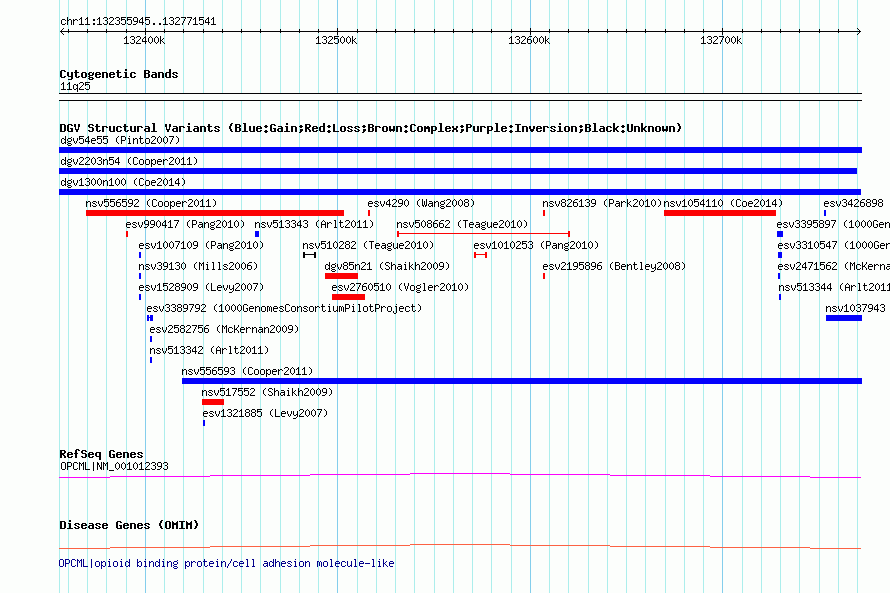890x593 pixels.
Task: Open the esv3310547 variant label
Action: click(834, 245)
